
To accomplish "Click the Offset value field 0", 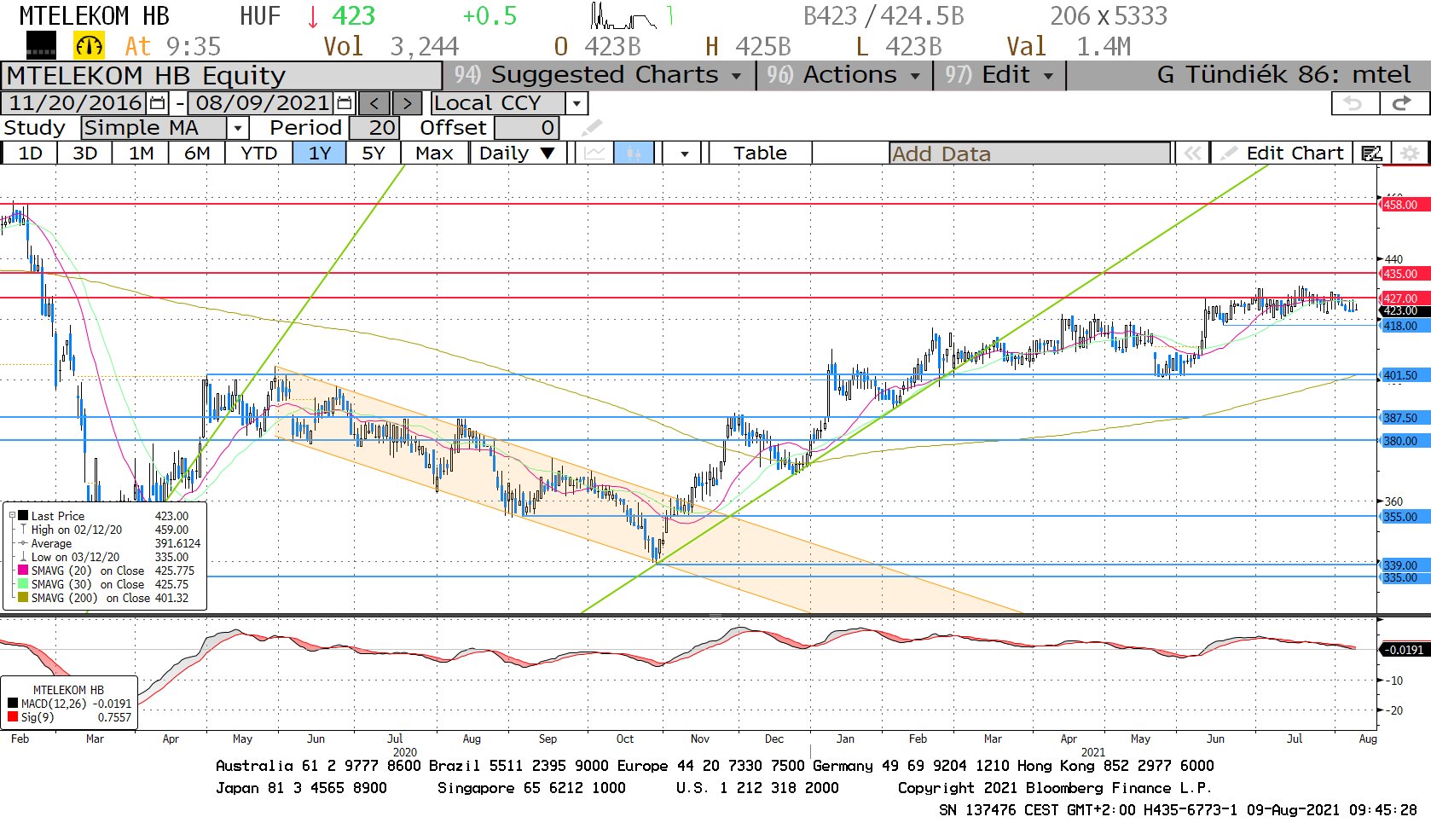I will point(526,128).
